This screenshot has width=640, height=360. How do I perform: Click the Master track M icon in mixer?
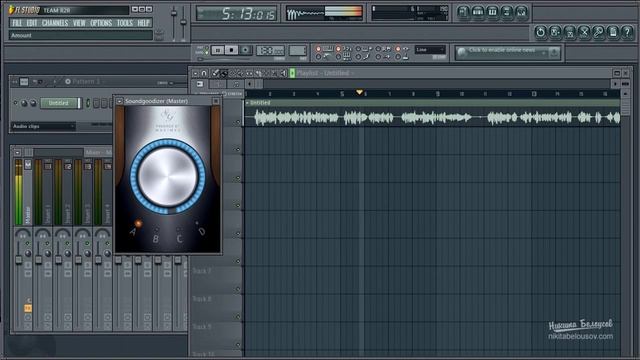(x=28, y=164)
